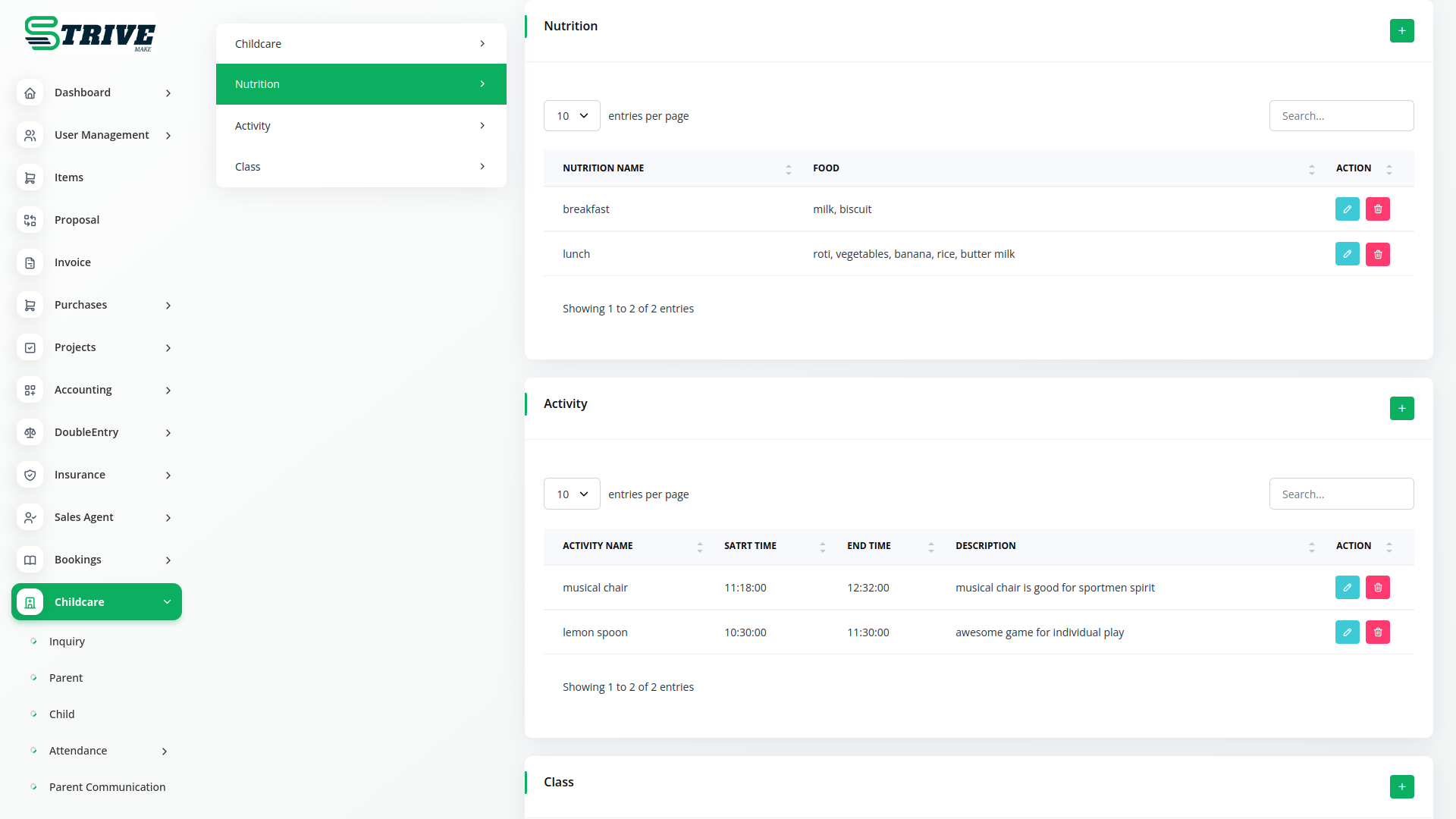Image resolution: width=1456 pixels, height=819 pixels.
Task: Click the plus icon in Class section
Action: tap(1401, 786)
